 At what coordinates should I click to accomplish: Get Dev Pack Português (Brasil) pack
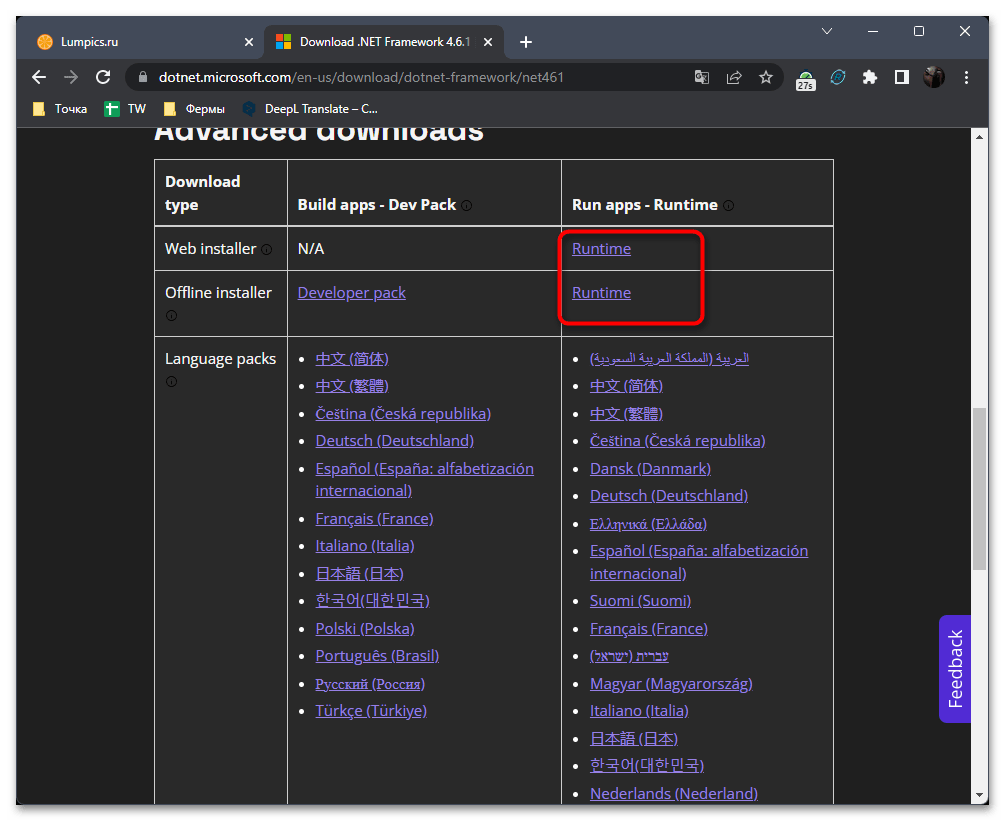pyautogui.click(x=378, y=656)
